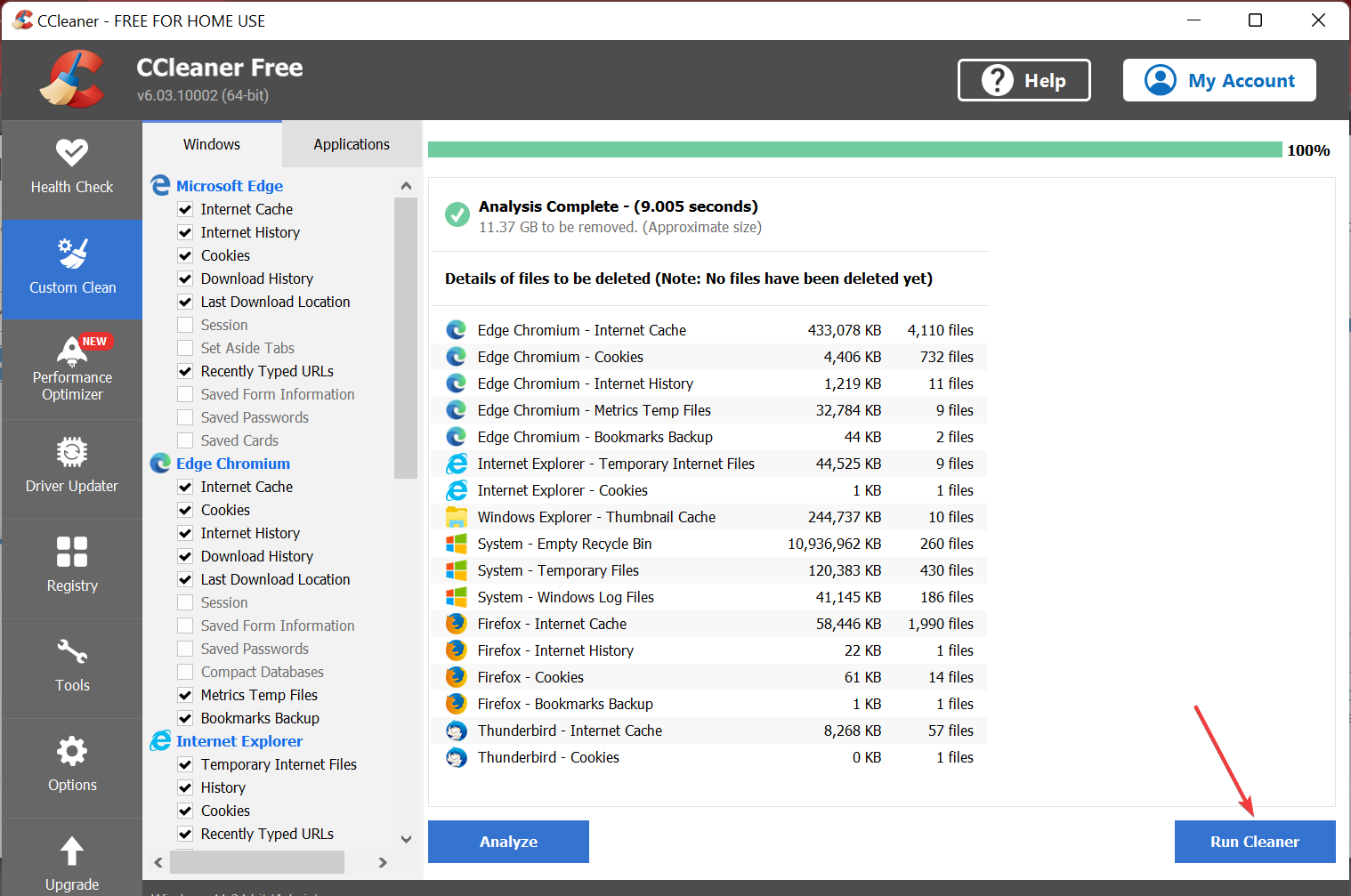
Task: Go to the Registry section
Action: tap(72, 569)
